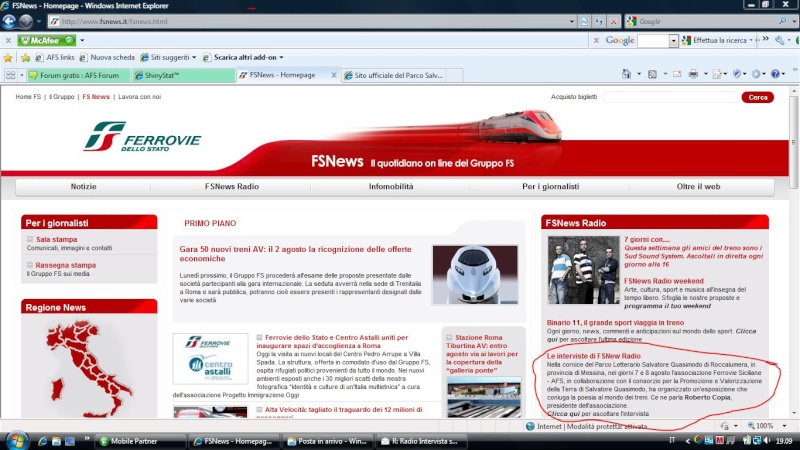
Task: Click the compatibility view icon beside refresh
Action: (585, 21)
